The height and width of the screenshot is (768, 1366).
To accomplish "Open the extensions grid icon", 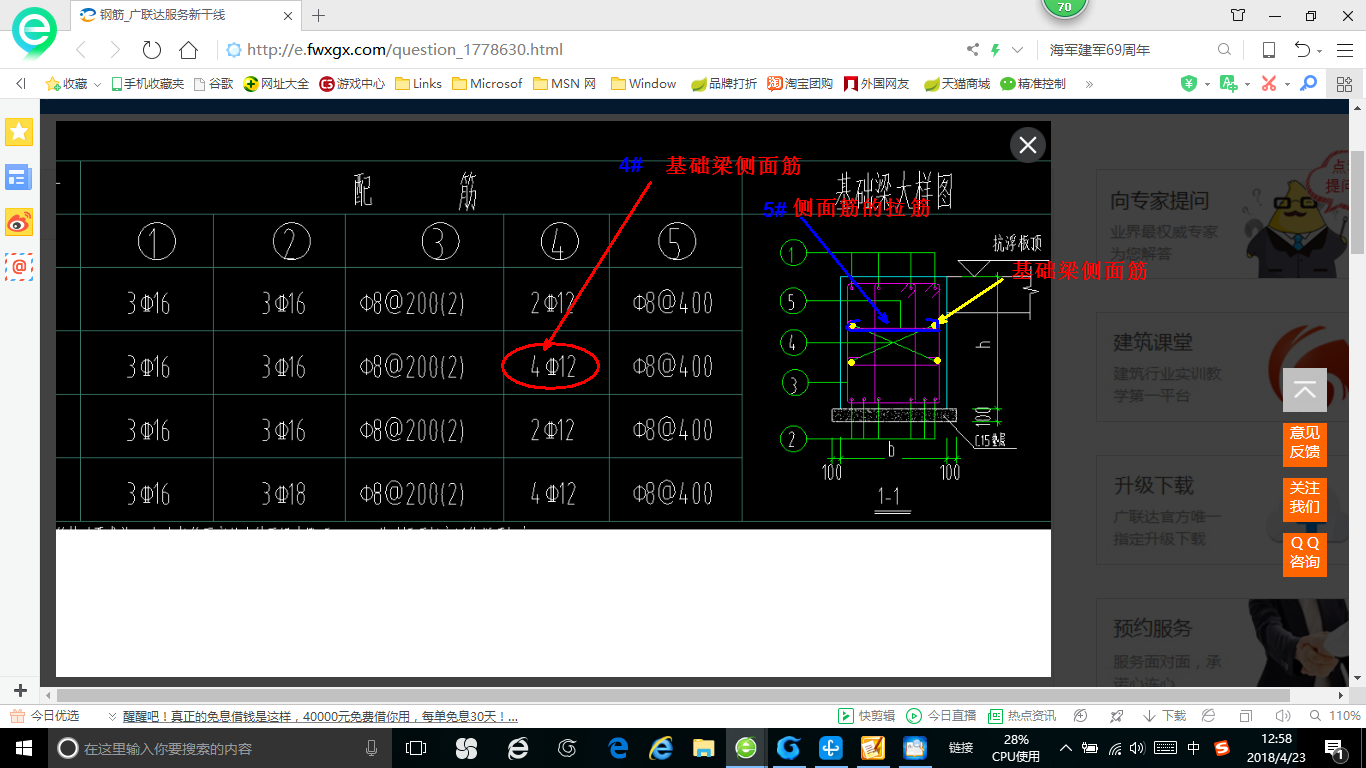I will [x=1344, y=84].
